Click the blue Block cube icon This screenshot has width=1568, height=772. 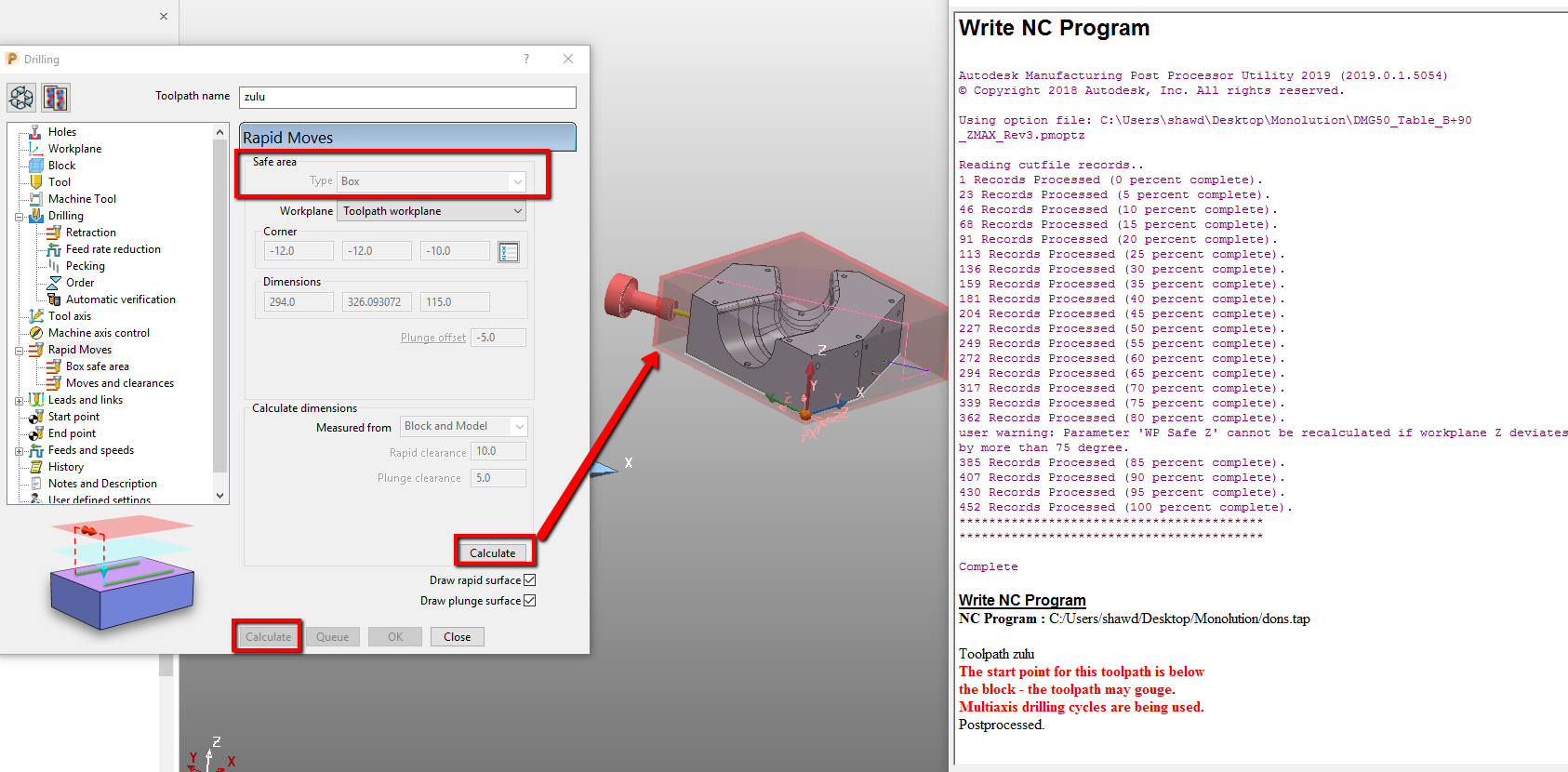tap(35, 166)
